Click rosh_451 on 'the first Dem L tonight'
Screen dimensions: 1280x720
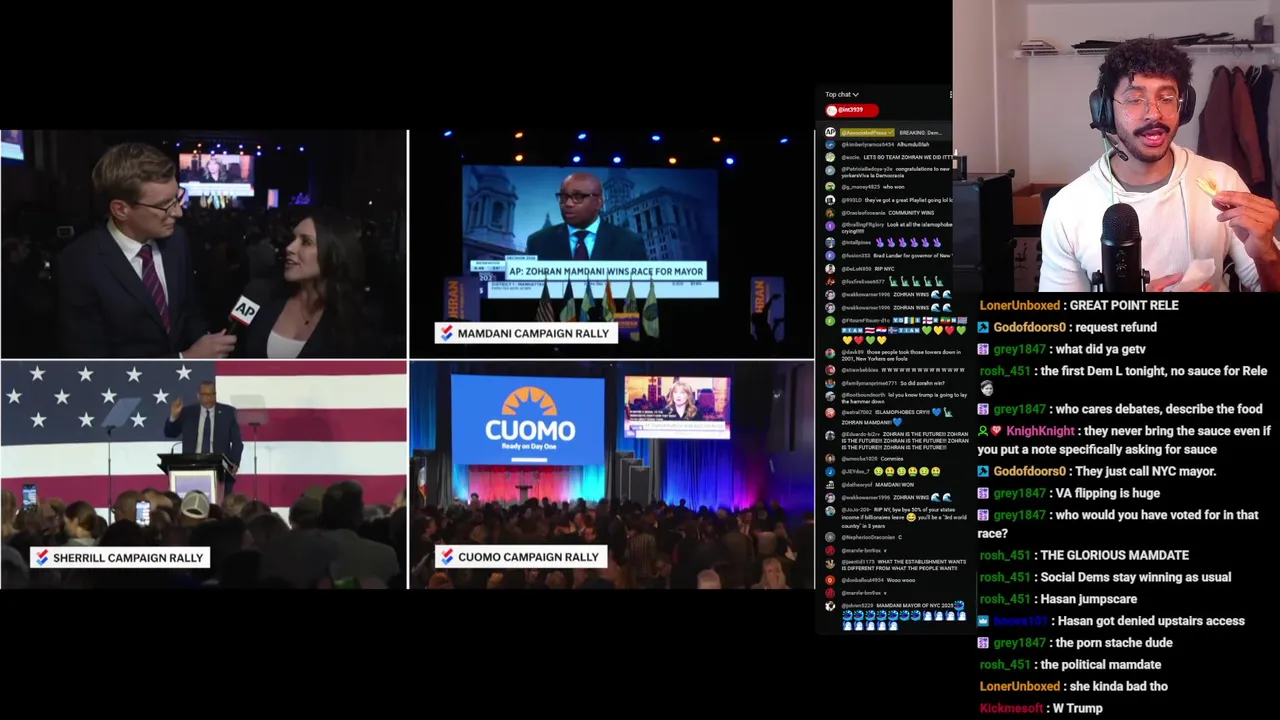click(x=1004, y=371)
